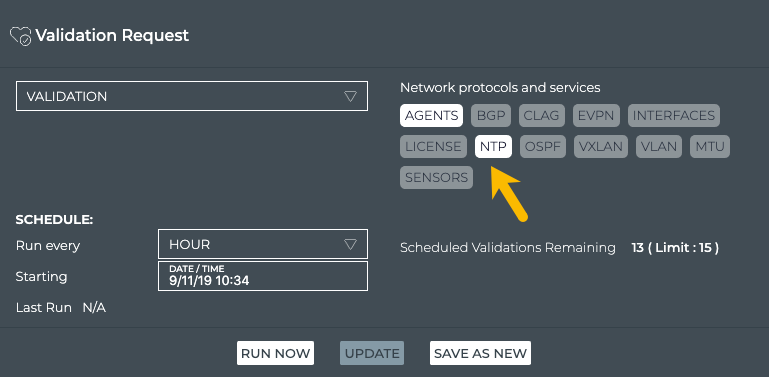This screenshot has width=769, height=377.
Task: Select the VXLAN chip
Action: pyautogui.click(x=601, y=147)
